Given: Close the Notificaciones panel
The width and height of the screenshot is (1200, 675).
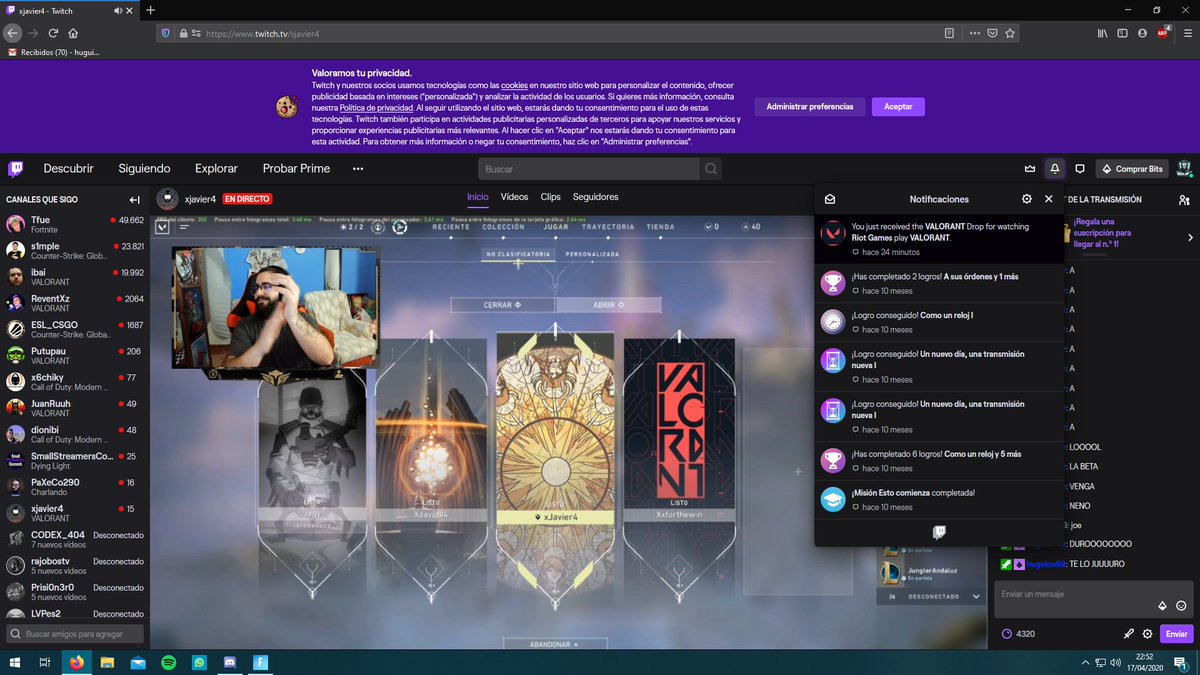Looking at the screenshot, I should (x=1049, y=199).
